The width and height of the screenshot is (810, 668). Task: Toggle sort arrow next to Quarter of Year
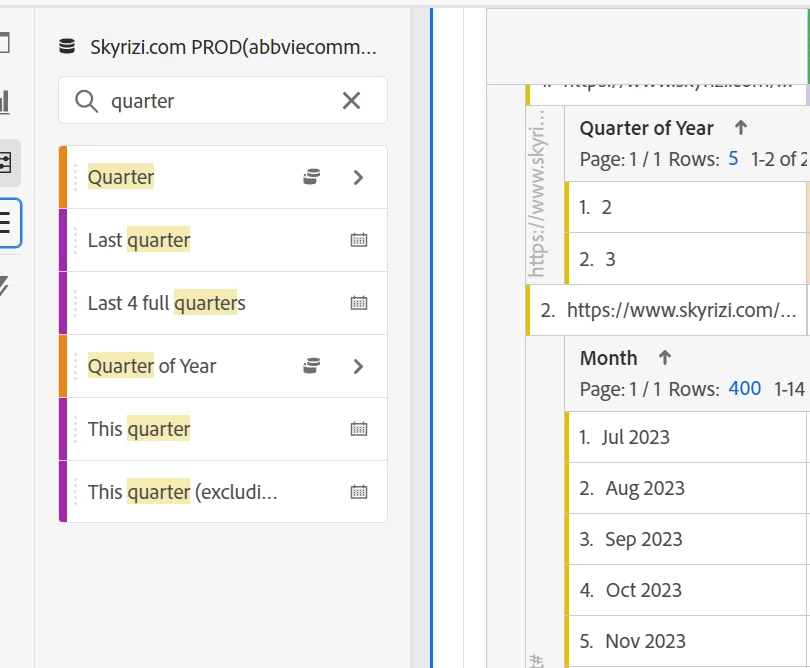click(741, 128)
